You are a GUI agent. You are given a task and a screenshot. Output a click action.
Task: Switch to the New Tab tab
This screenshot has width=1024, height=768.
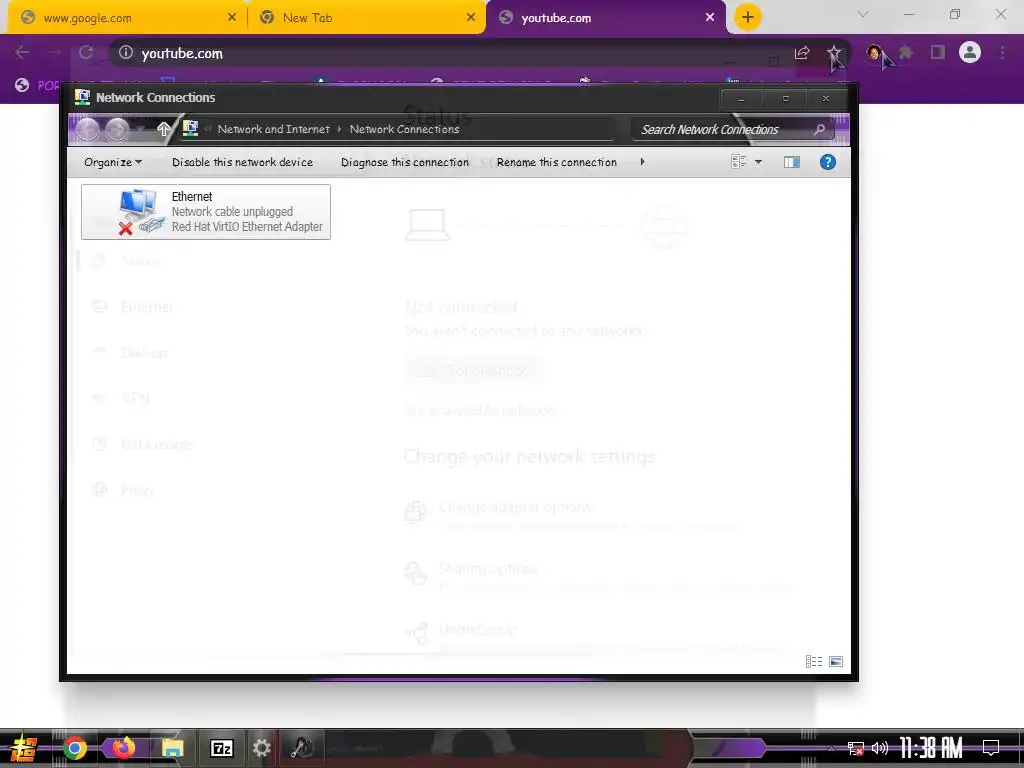click(x=366, y=18)
